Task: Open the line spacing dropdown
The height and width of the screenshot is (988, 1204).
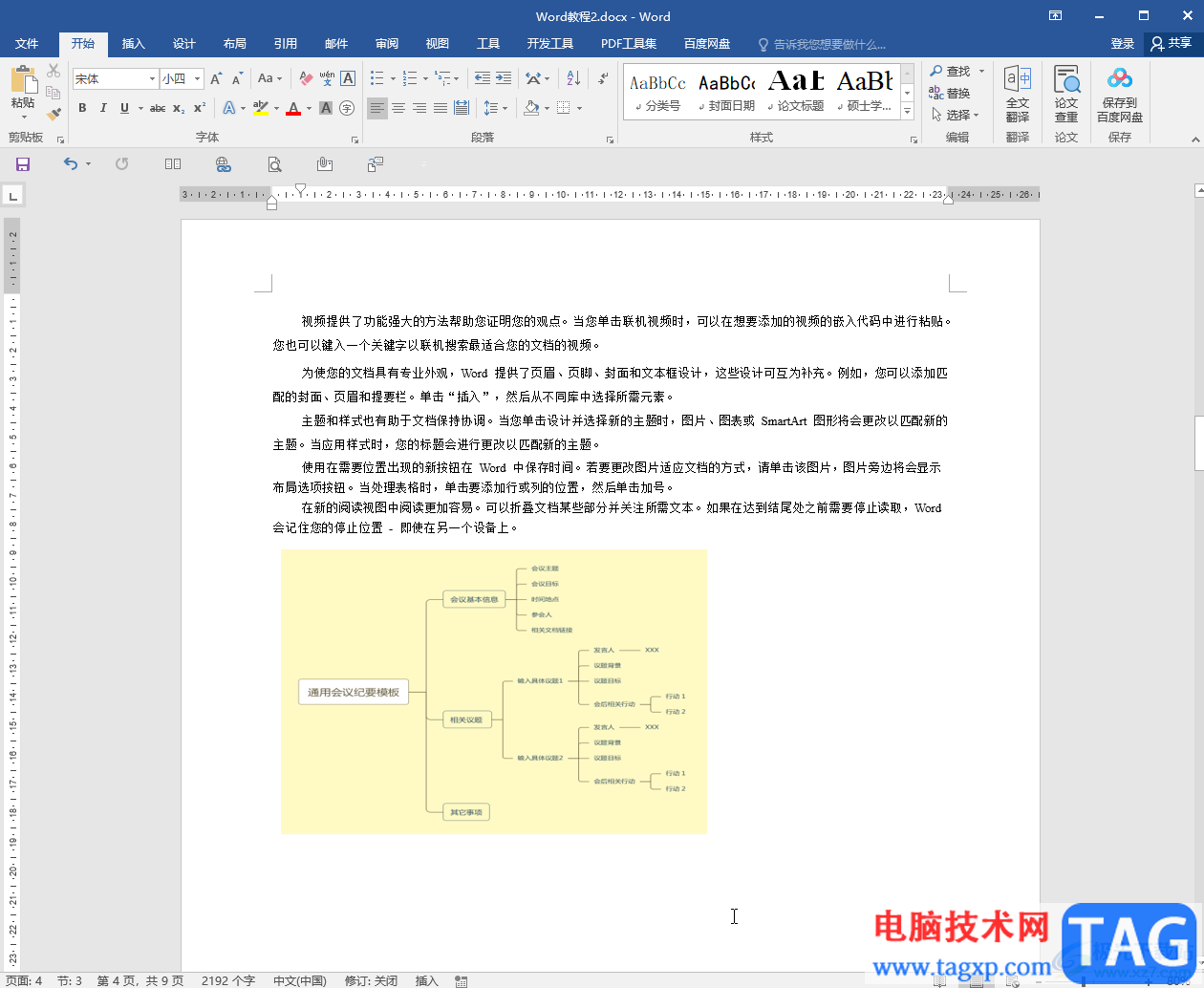Action: (x=495, y=108)
